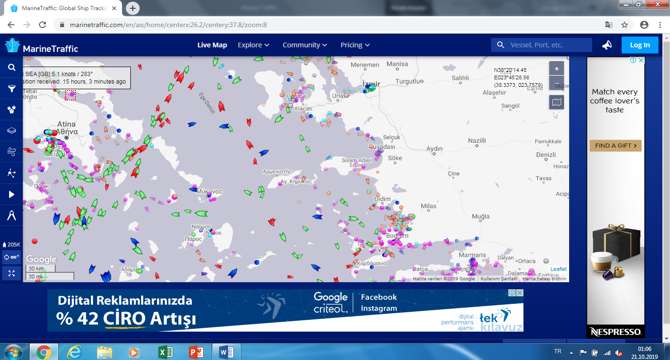This screenshot has width=670, height=360.
Task: Click the vessel, port search field
Action: point(542,45)
